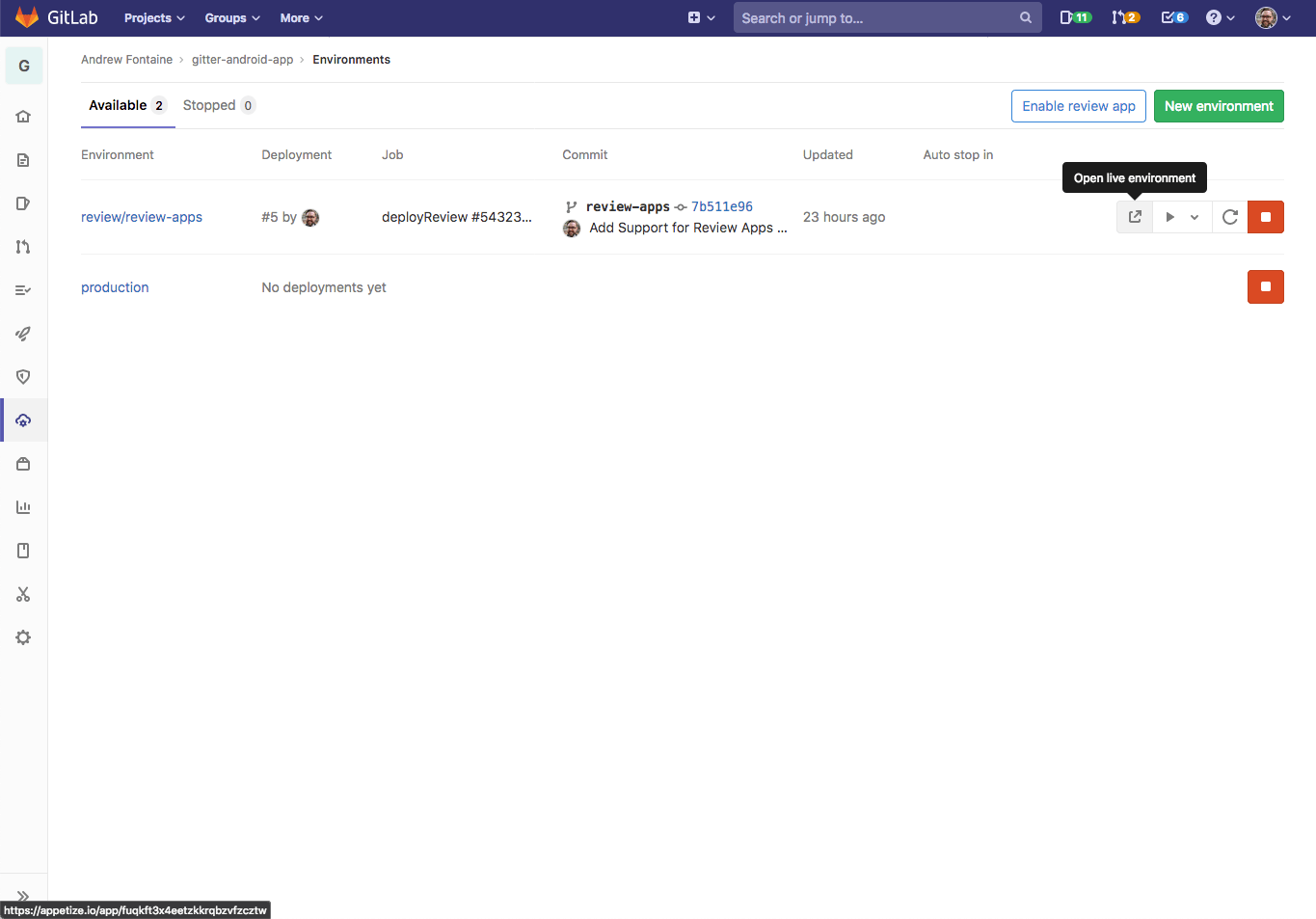Select the Analytics chart icon
This screenshot has height=919, width=1316.
(23, 506)
